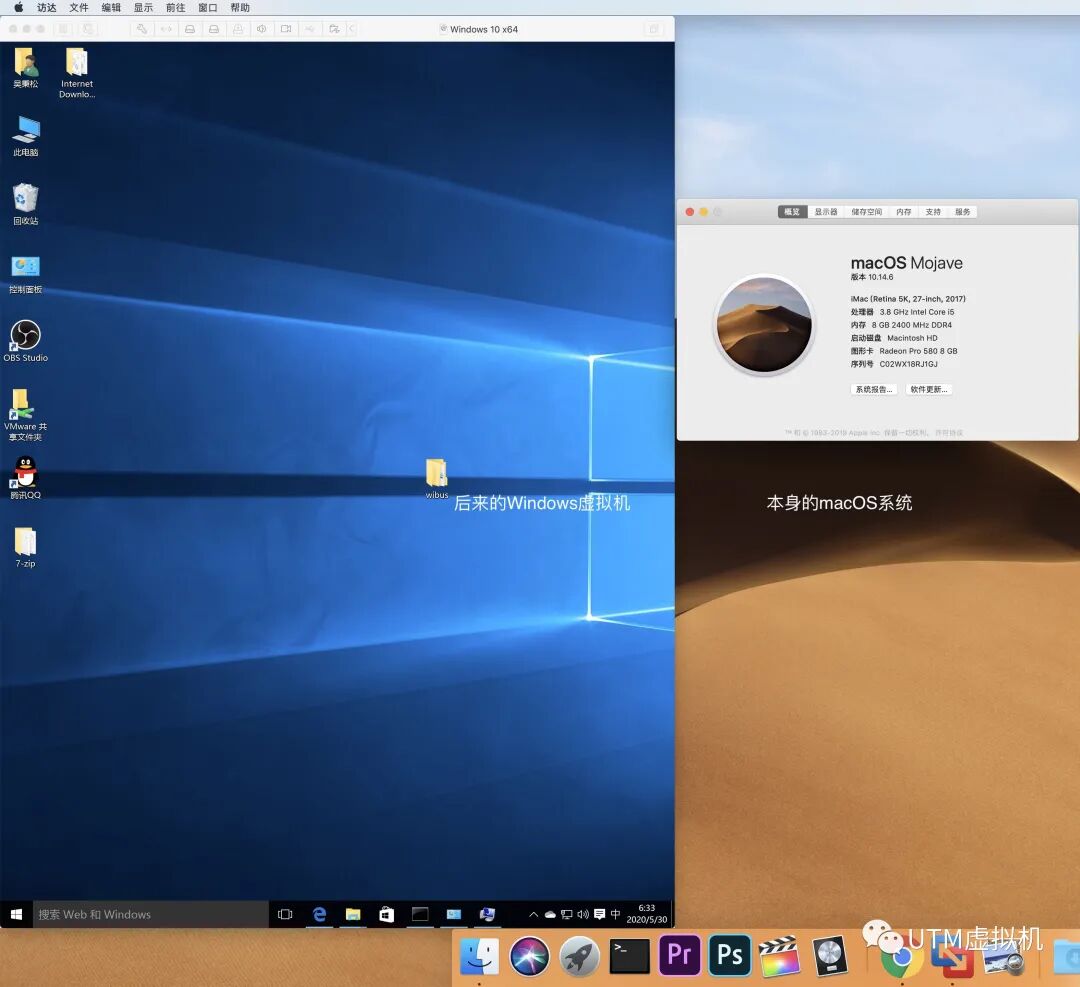Click the Radeon Pro 580 8 GB text

coord(918,351)
